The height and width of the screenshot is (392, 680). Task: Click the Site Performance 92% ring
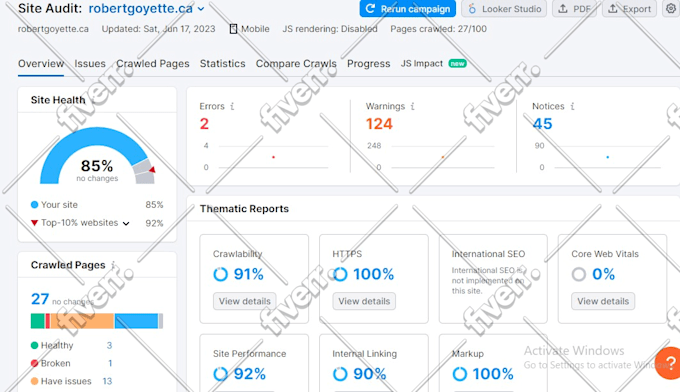[x=221, y=374]
